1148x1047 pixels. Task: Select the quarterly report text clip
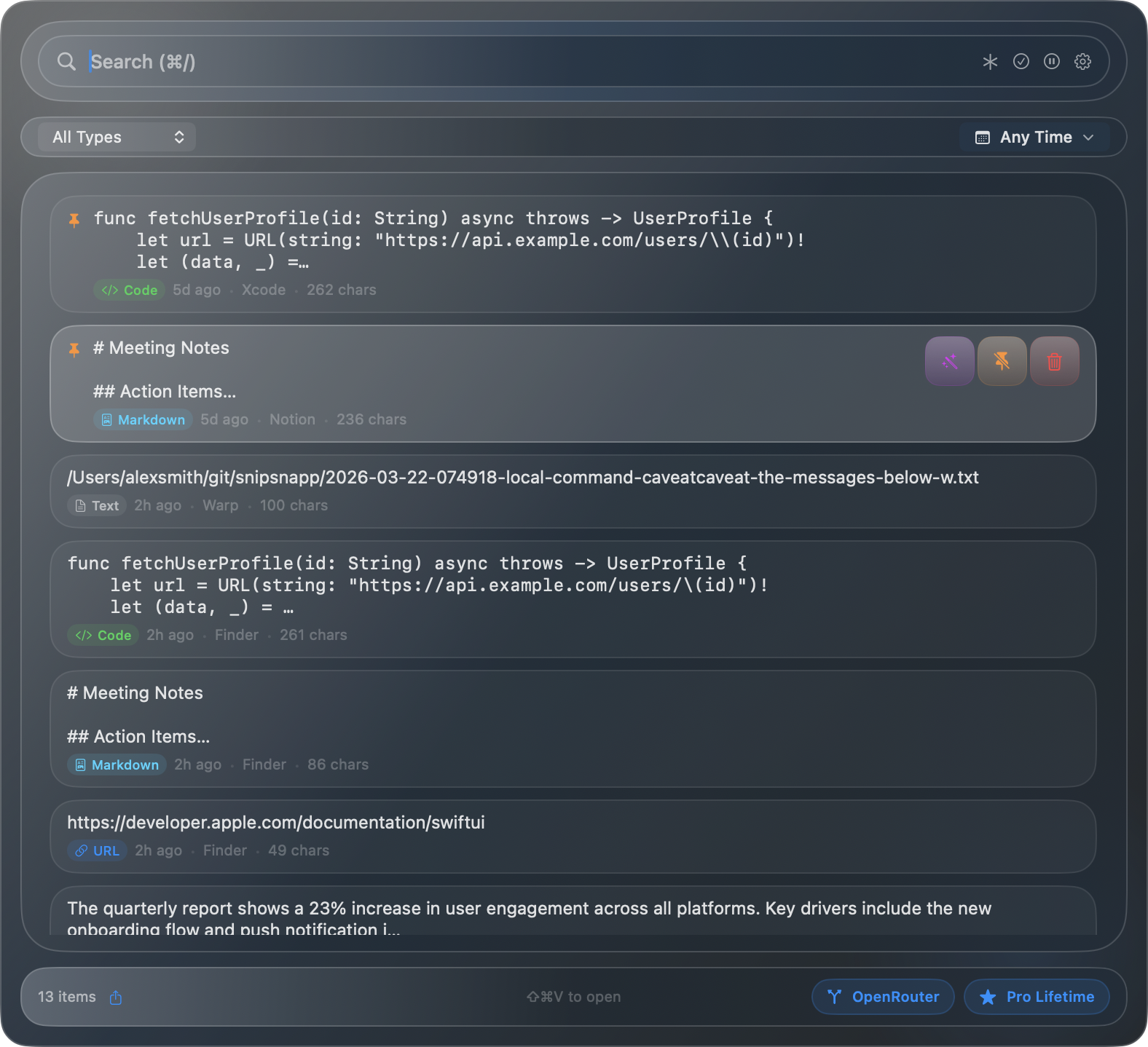click(x=573, y=912)
